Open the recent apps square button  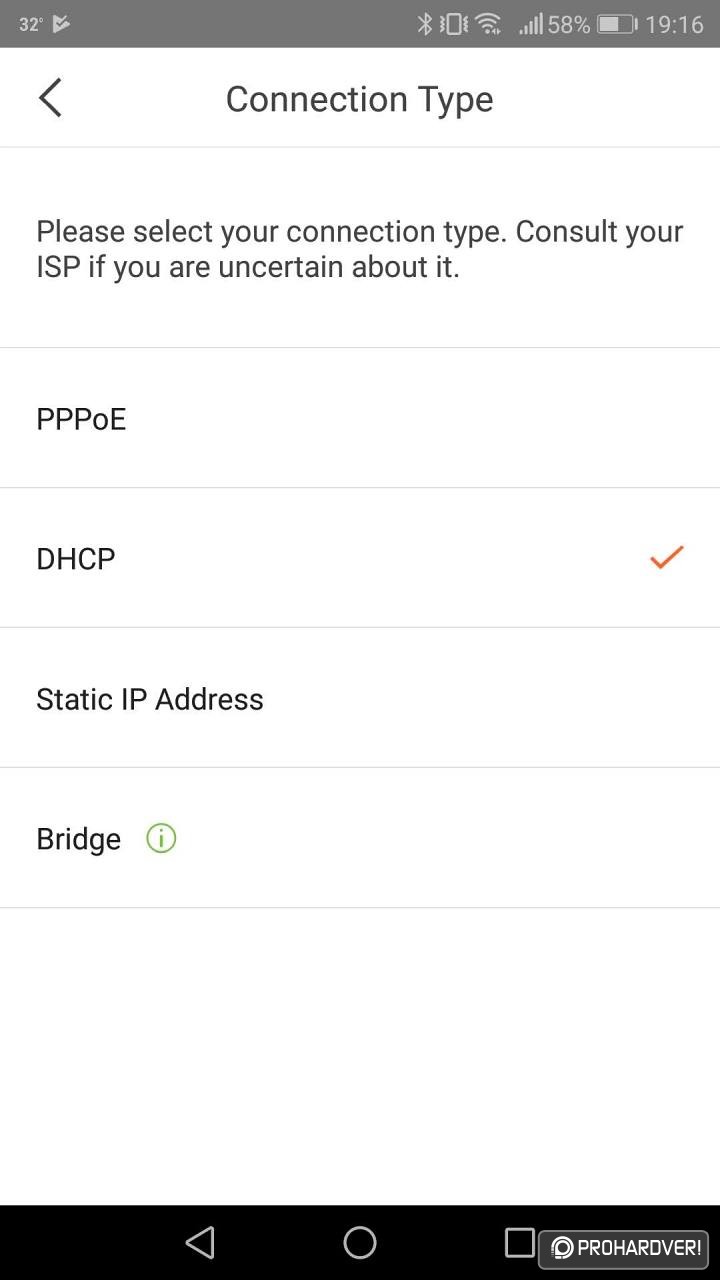520,1242
